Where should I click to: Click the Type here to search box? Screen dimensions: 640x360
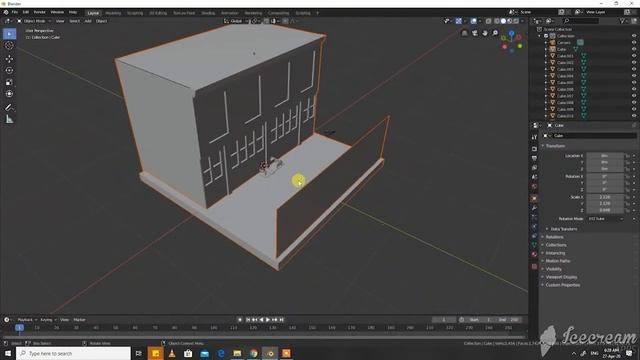74,353
